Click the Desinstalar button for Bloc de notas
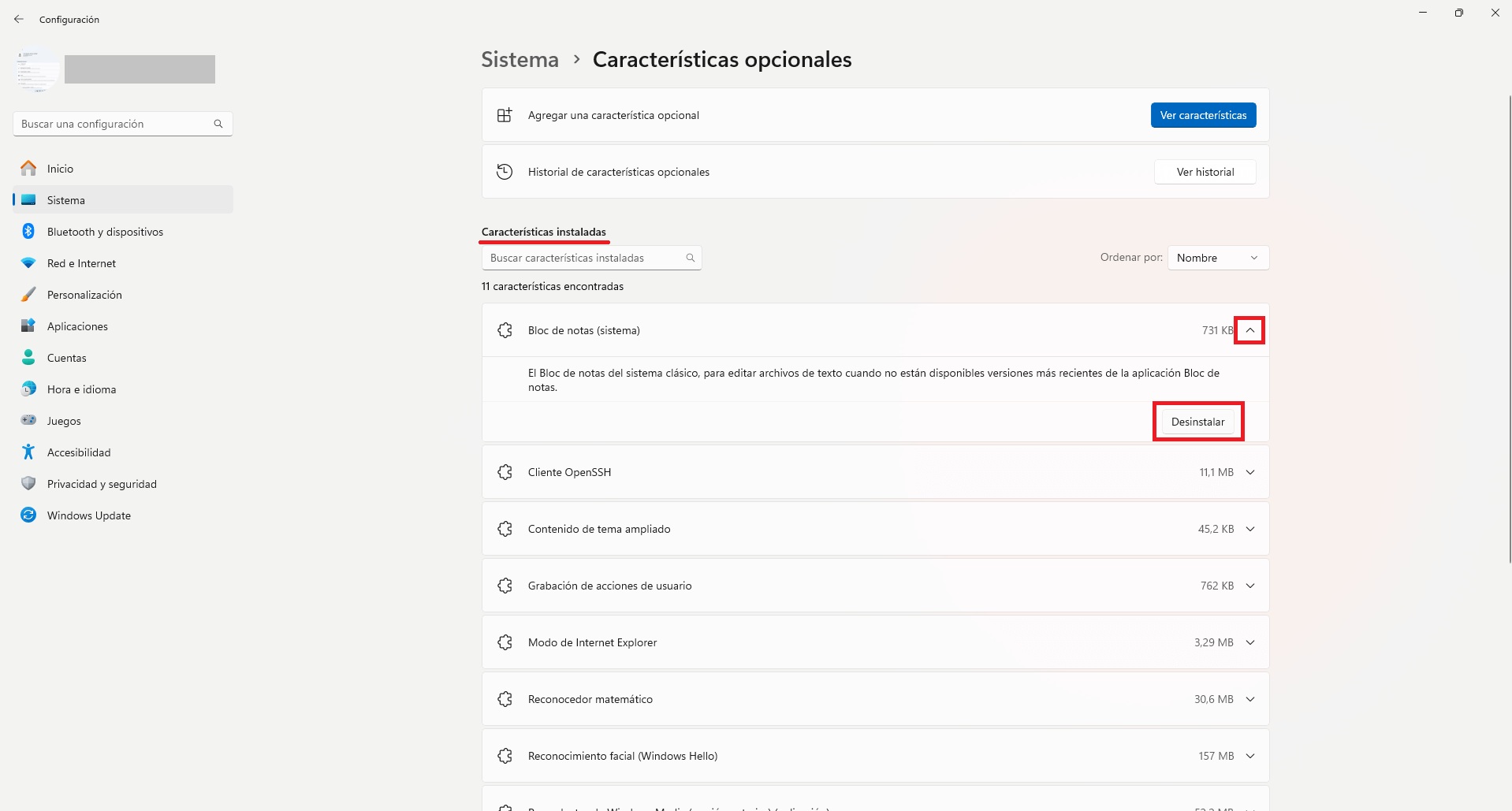The height and width of the screenshot is (811, 1512). [x=1197, y=422]
